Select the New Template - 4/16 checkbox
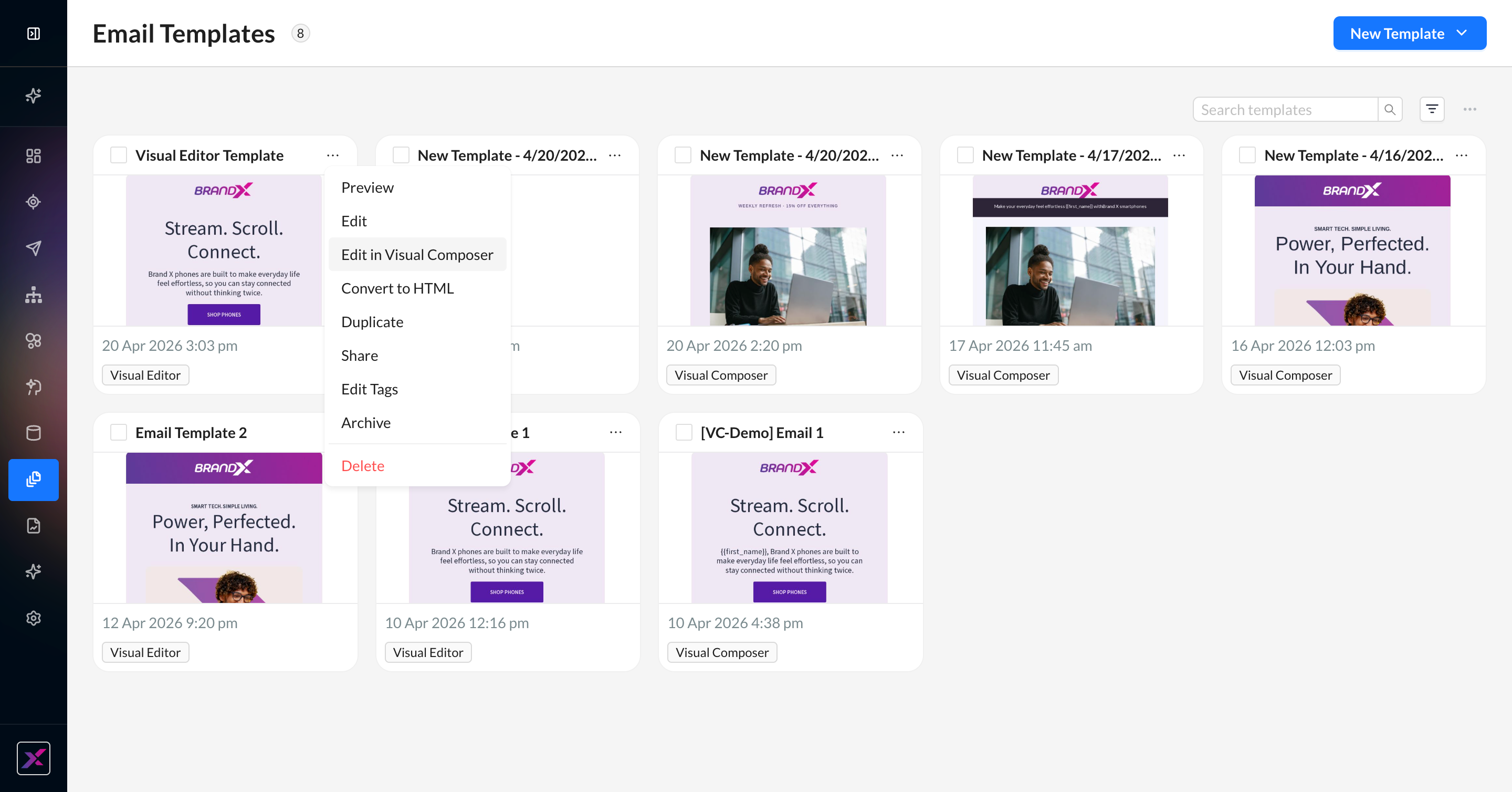This screenshot has height=792, width=1512. pyautogui.click(x=1247, y=155)
